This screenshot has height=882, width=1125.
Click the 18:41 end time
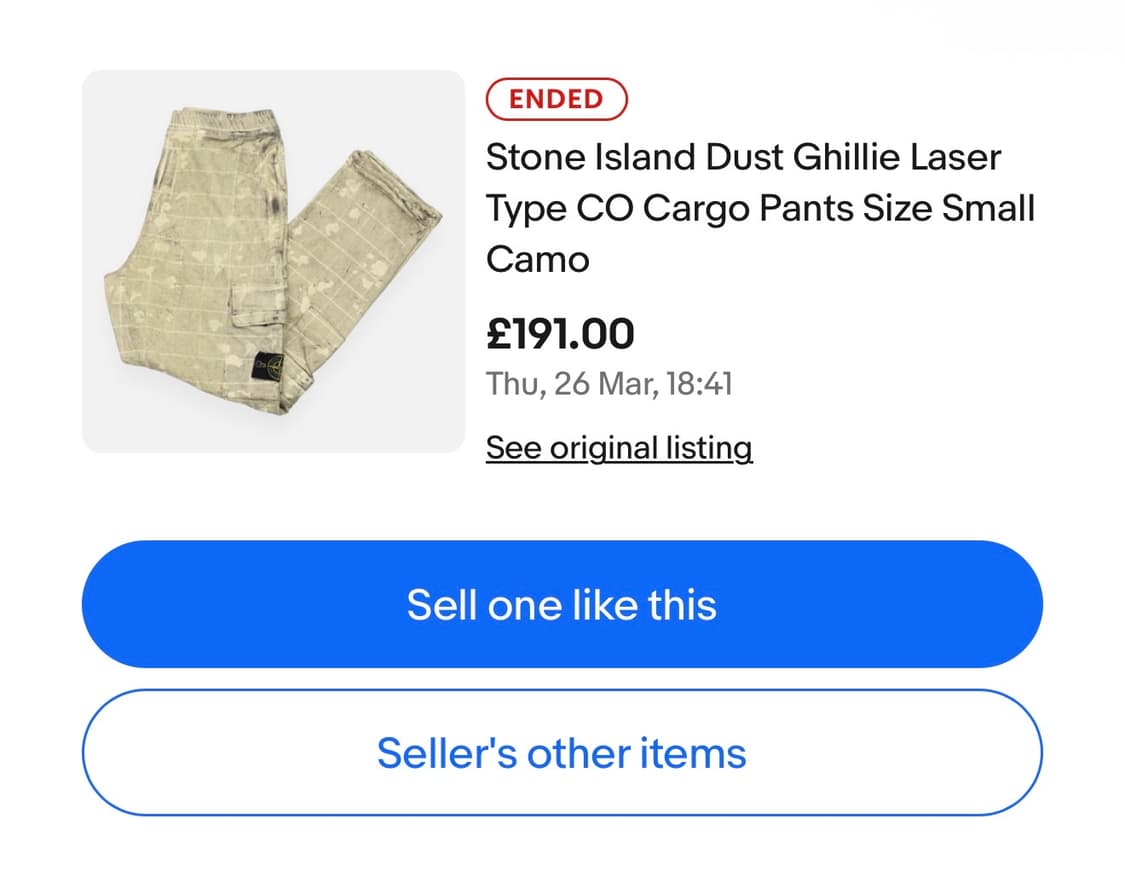[696, 384]
